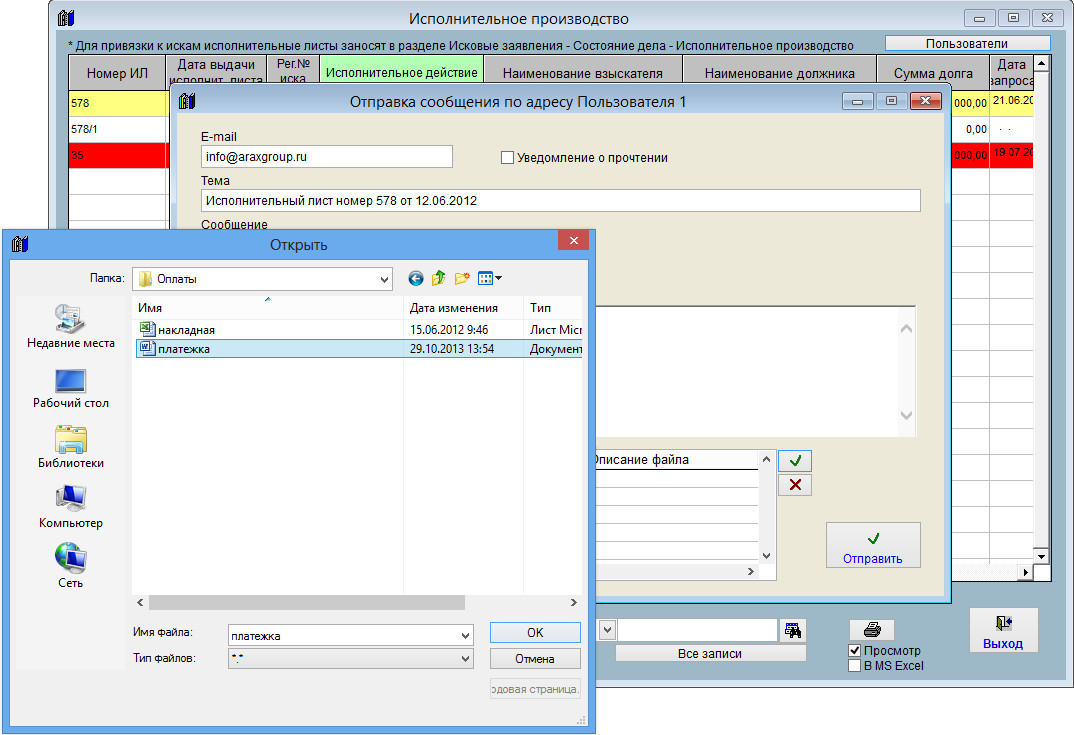Sort files by Дата изменения column
1074x735 pixels.
(453, 308)
